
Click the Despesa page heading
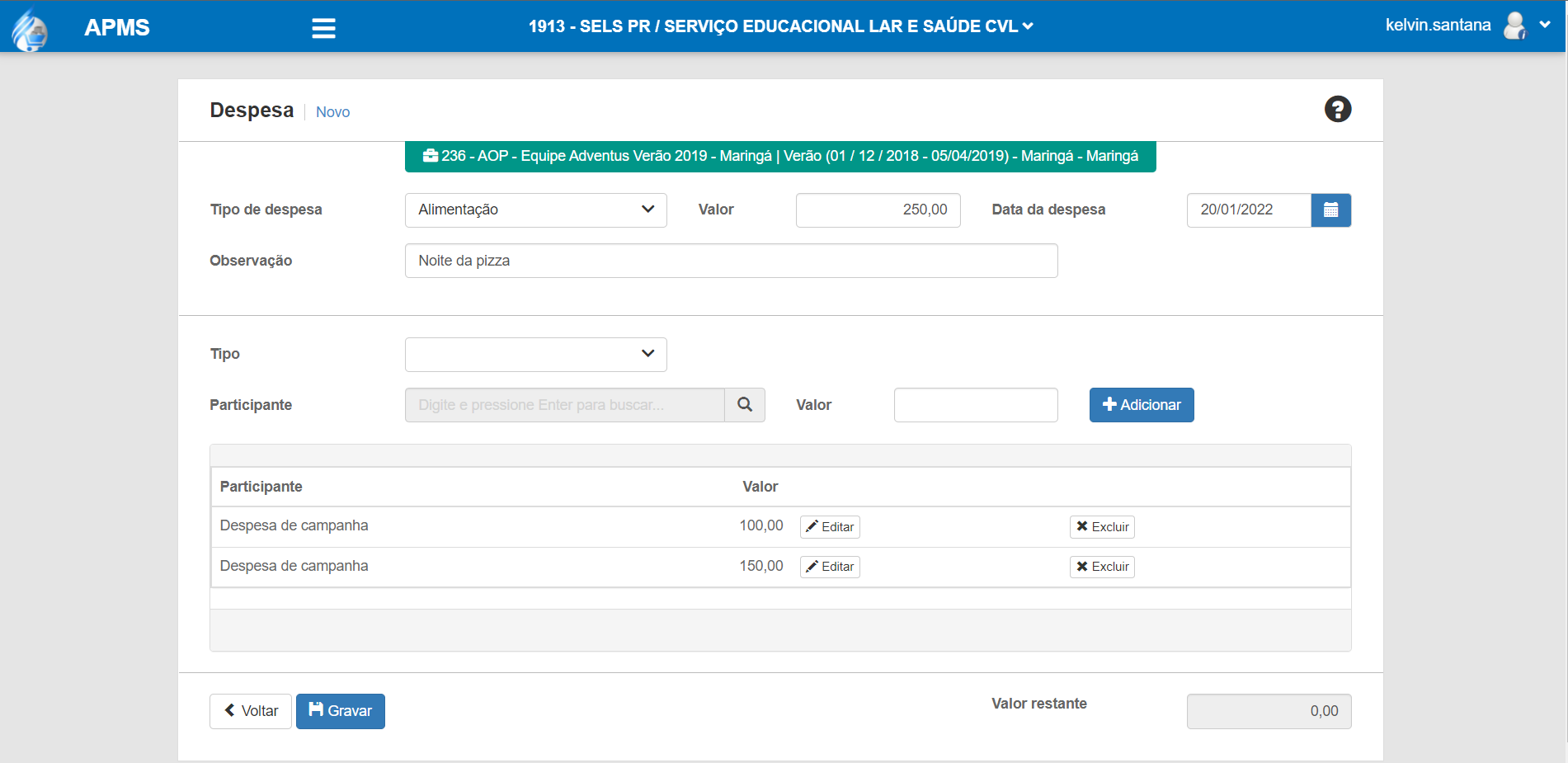tap(252, 111)
